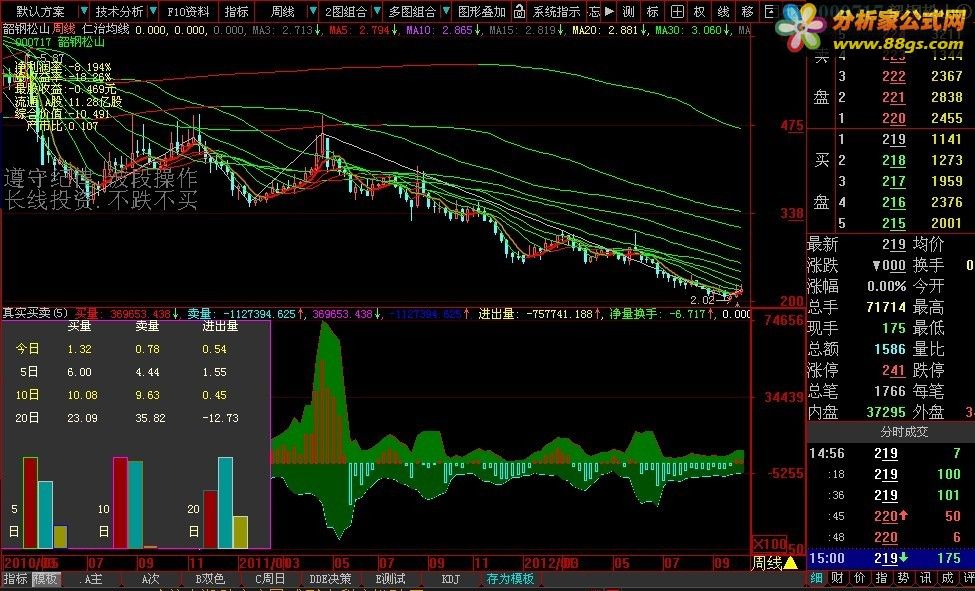Select the A主 template tab

92,579
